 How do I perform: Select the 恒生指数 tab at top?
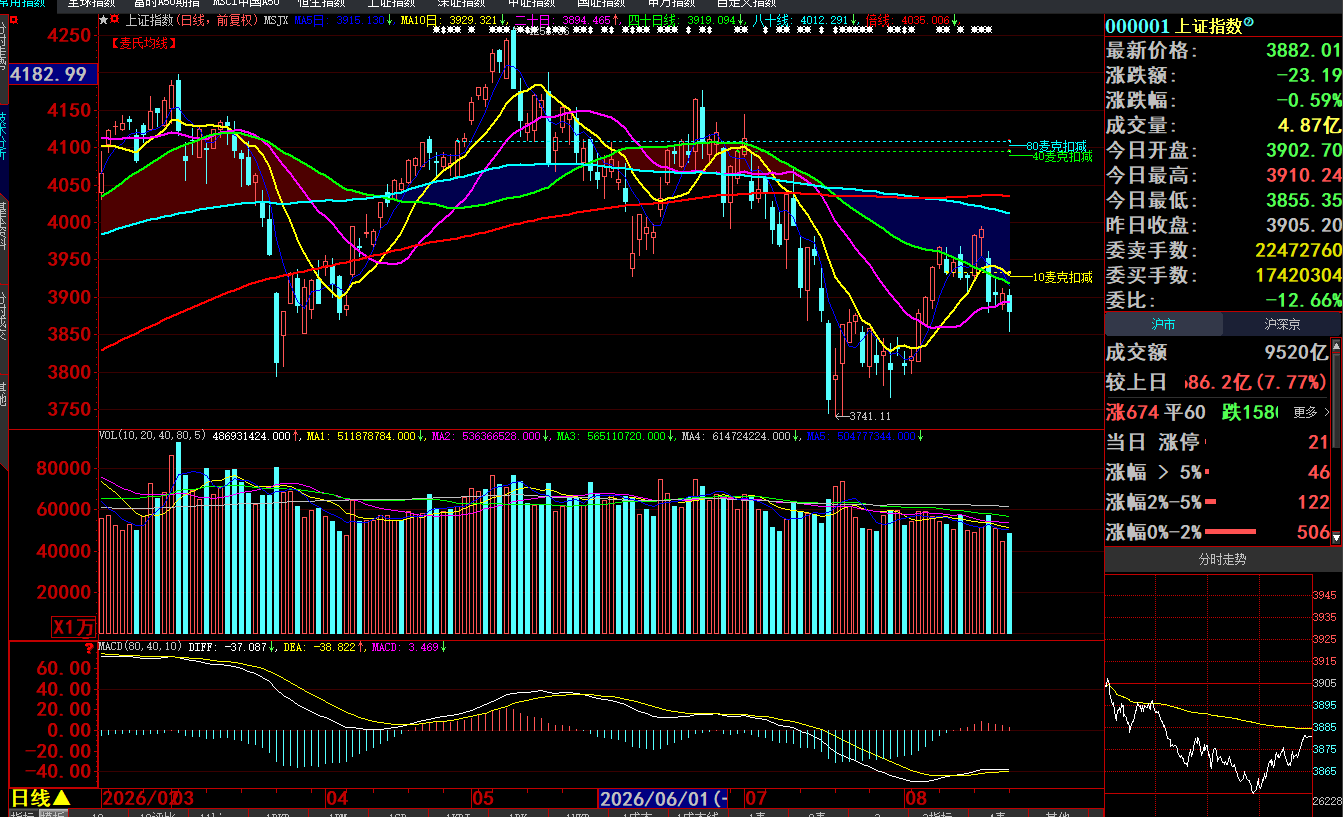click(321, 4)
